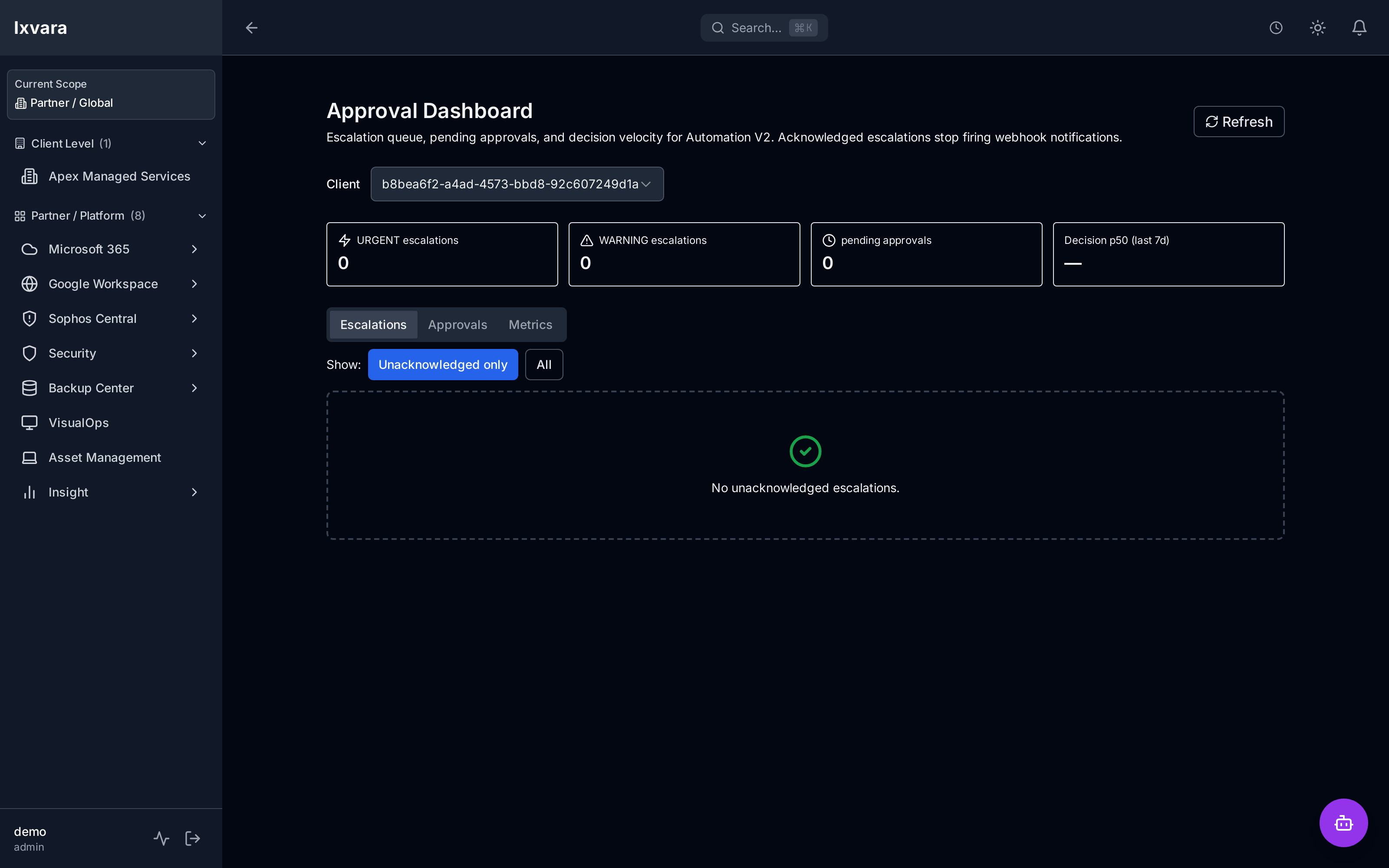Expand the Insight submenu chevron

point(194,492)
